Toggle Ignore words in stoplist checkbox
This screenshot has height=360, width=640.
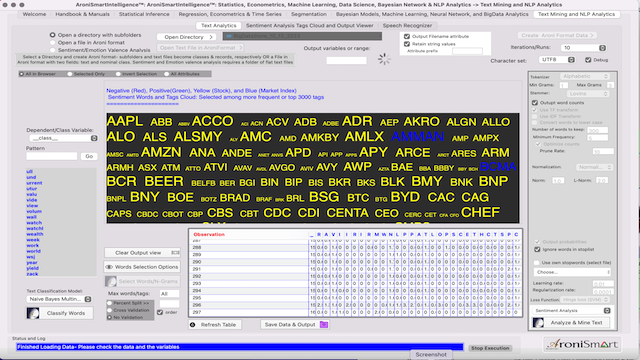[537, 249]
